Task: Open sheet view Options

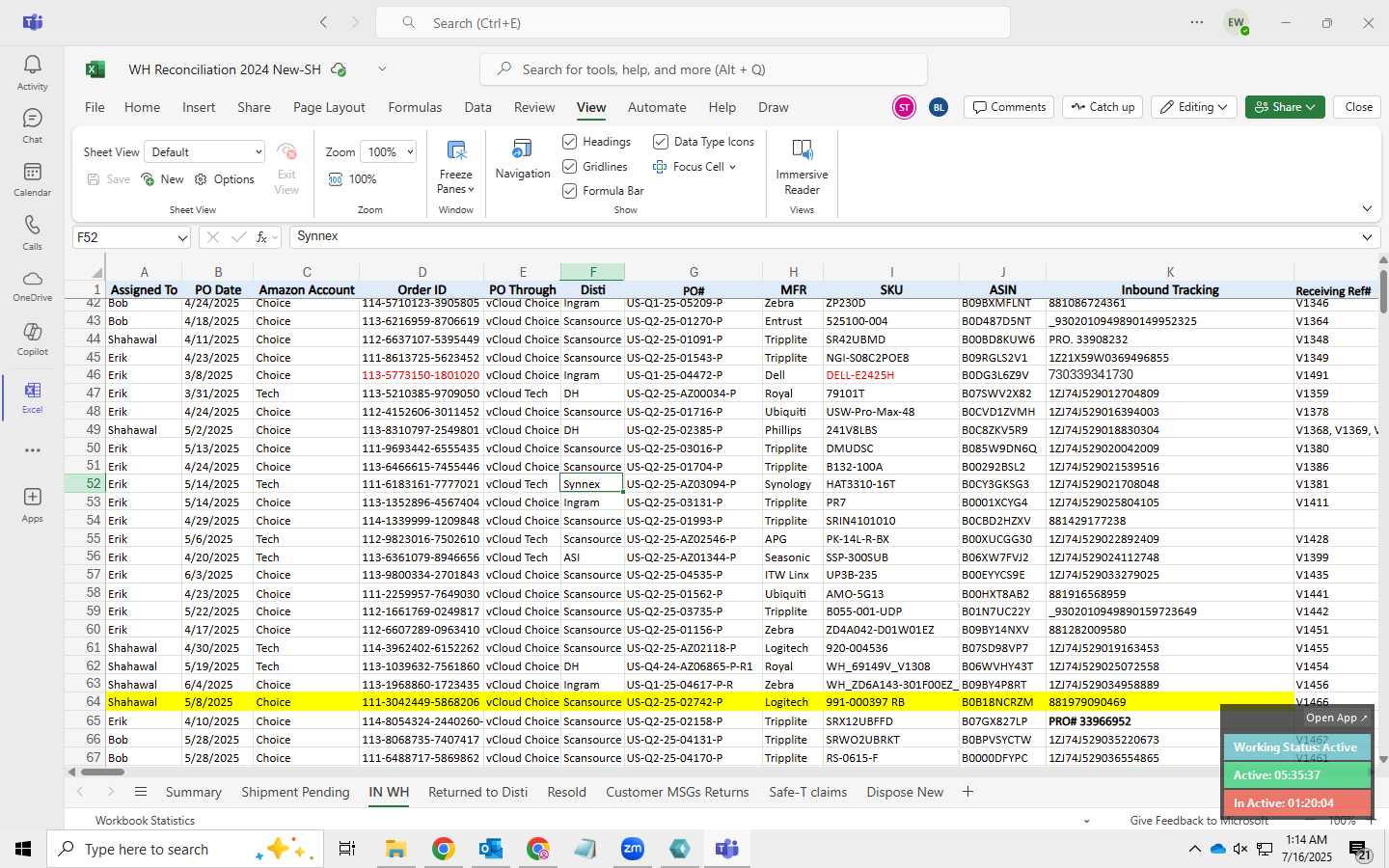Action: [x=225, y=179]
